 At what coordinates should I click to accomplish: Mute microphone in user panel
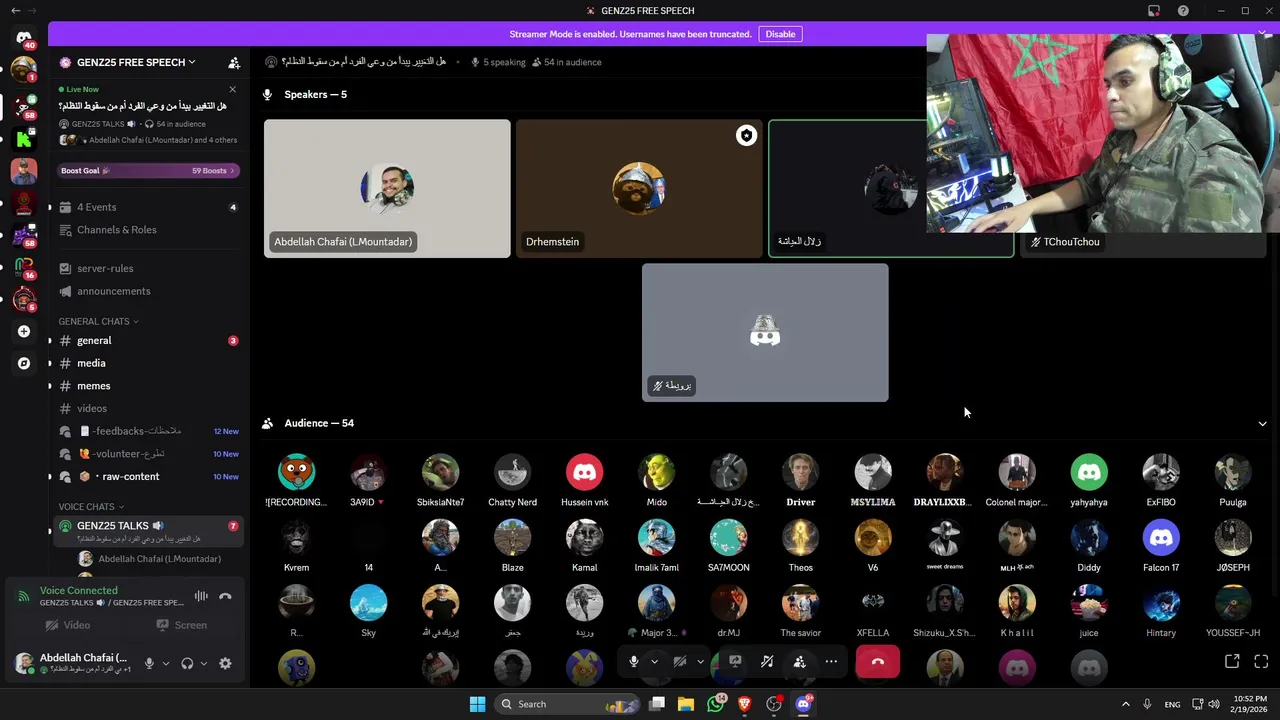[x=149, y=663]
